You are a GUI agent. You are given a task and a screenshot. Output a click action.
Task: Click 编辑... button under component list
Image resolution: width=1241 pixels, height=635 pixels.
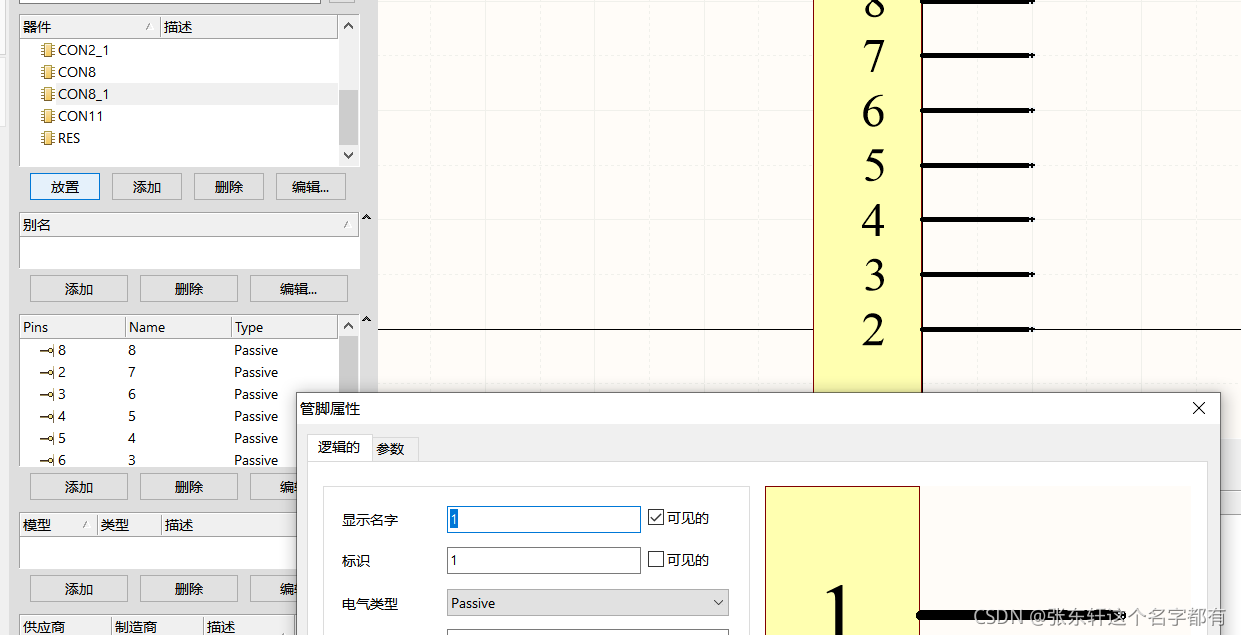(x=310, y=187)
